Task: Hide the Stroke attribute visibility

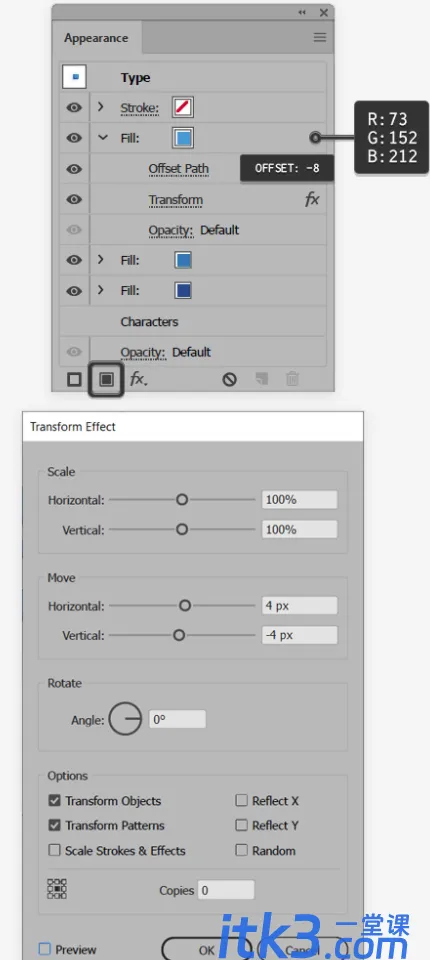Action: click(x=74, y=108)
